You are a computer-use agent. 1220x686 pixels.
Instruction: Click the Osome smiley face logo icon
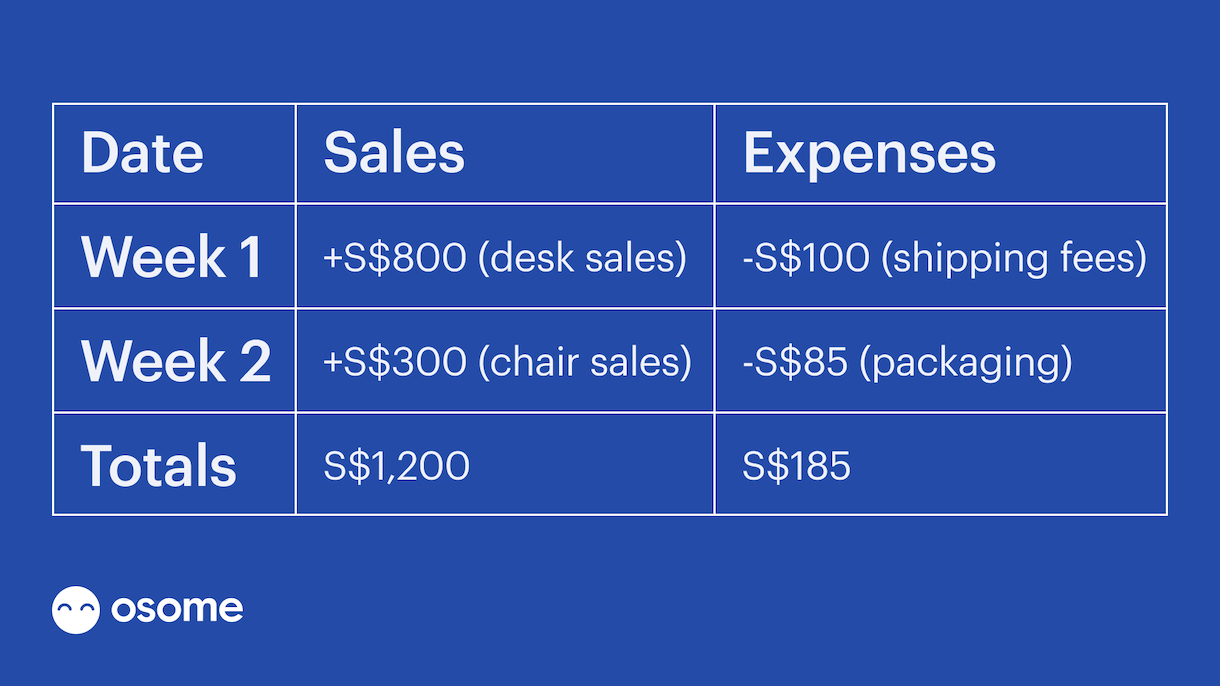76,609
